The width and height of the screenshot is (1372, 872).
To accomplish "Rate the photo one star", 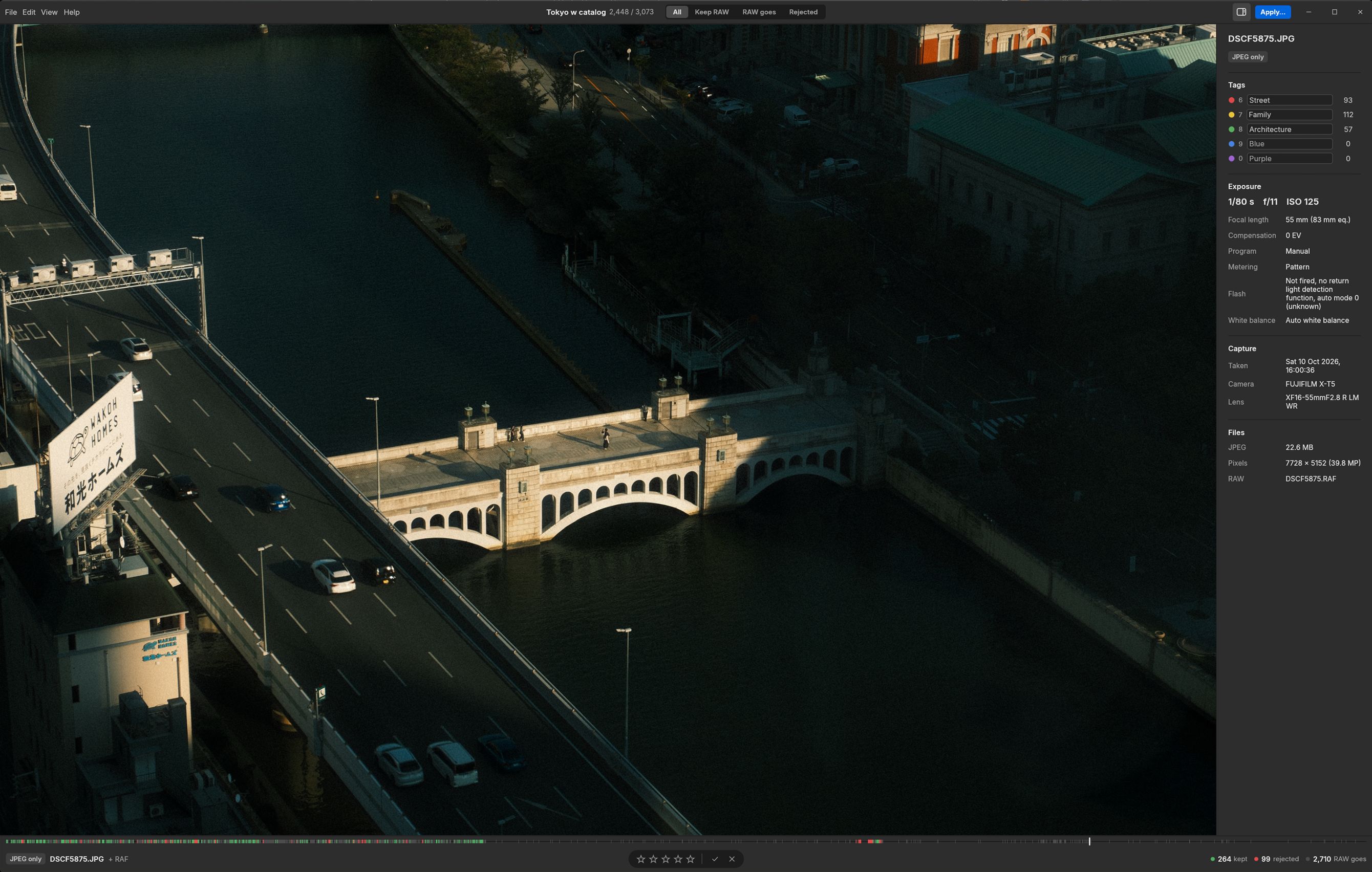I will pos(640,859).
